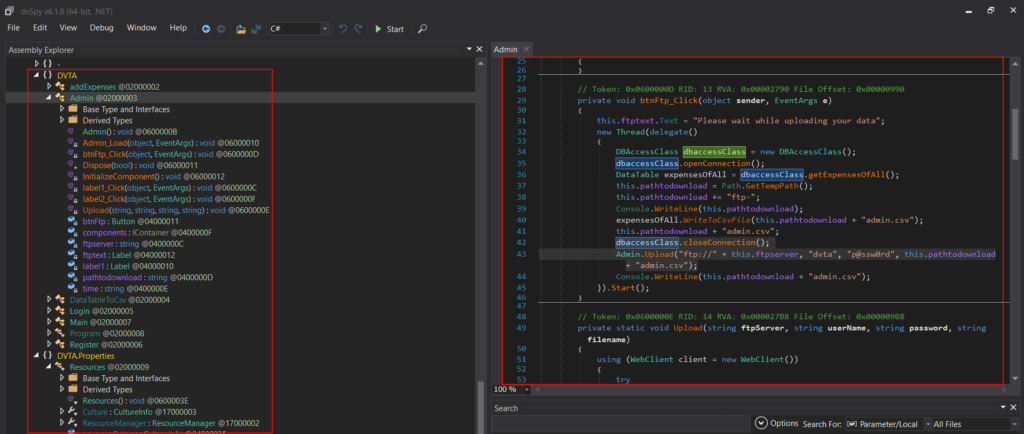Click the Open file folder icon
This screenshot has height=434, width=1024.
[241, 29]
